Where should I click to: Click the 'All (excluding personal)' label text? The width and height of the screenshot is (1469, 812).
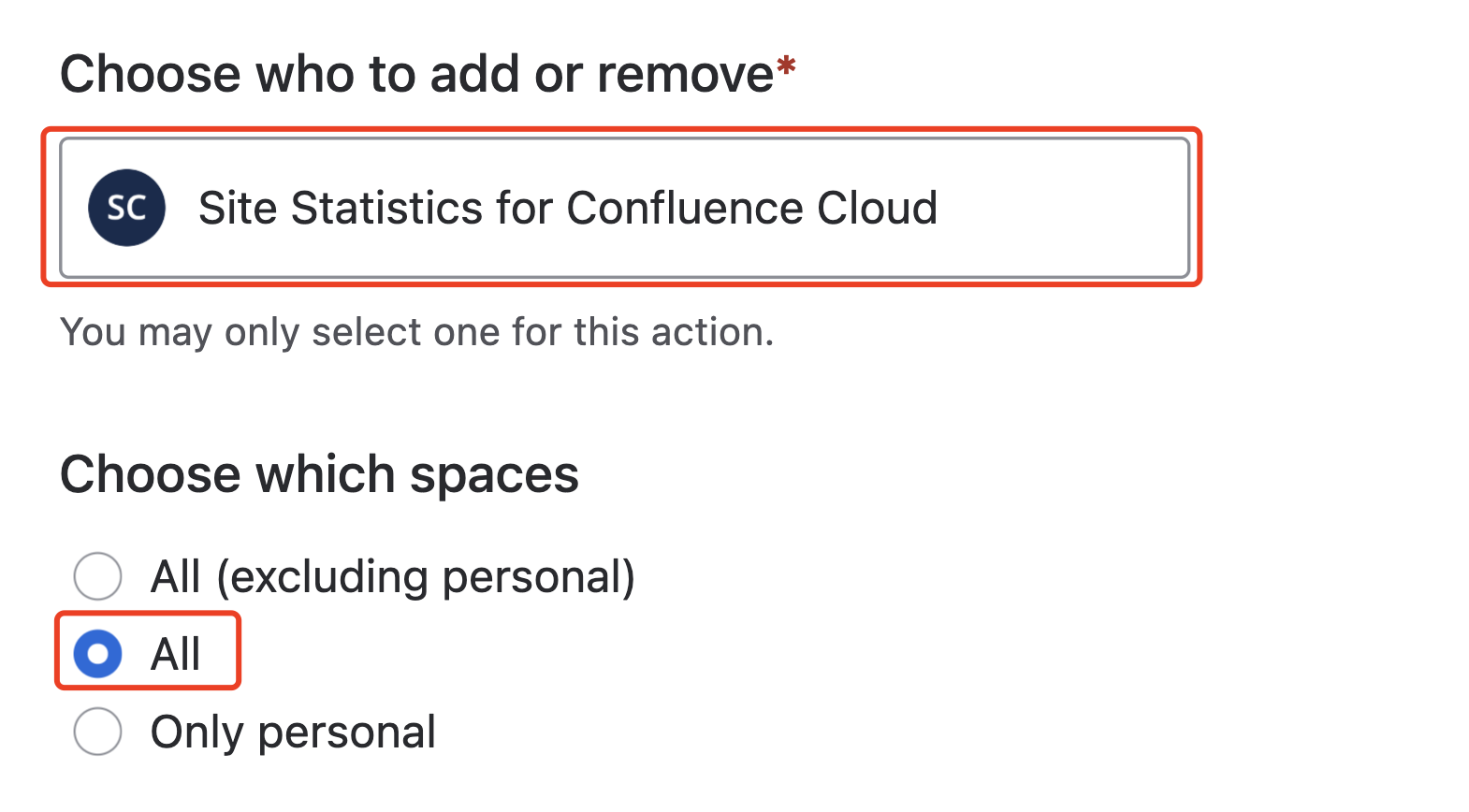pyautogui.click(x=393, y=576)
